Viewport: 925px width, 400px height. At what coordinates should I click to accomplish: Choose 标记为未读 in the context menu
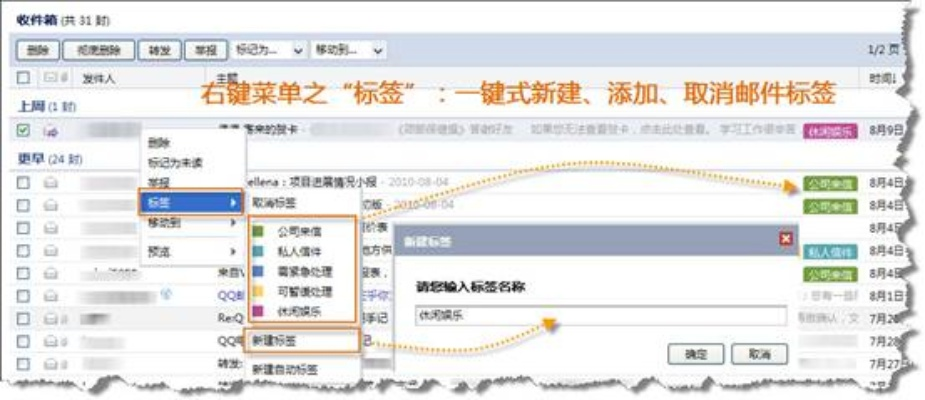pos(175,162)
